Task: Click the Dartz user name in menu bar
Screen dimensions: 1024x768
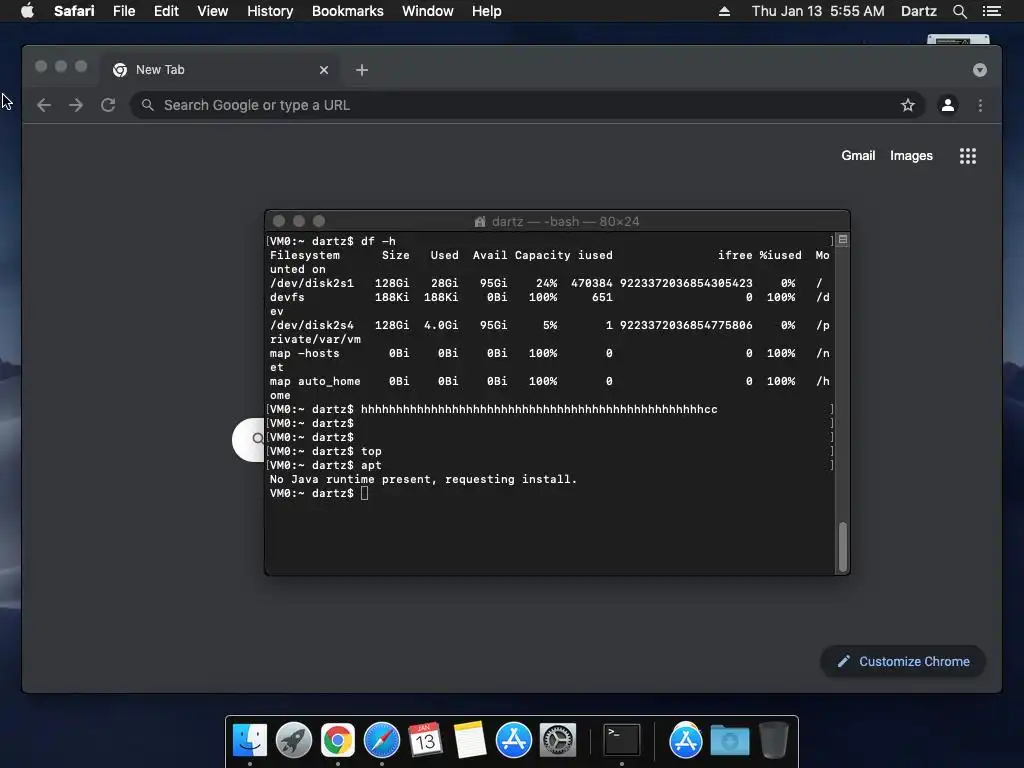Action: click(918, 11)
